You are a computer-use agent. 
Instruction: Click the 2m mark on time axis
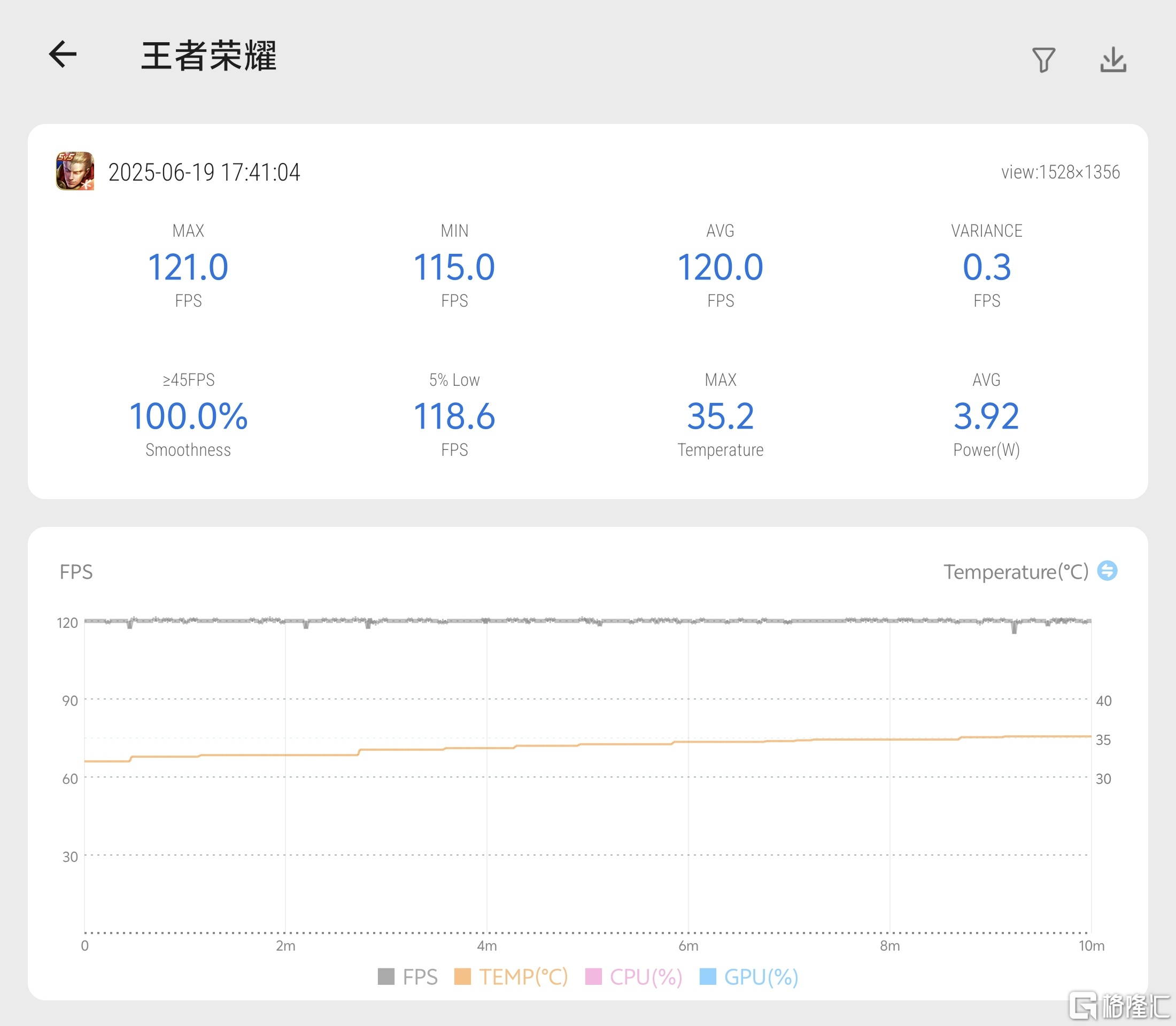click(285, 946)
